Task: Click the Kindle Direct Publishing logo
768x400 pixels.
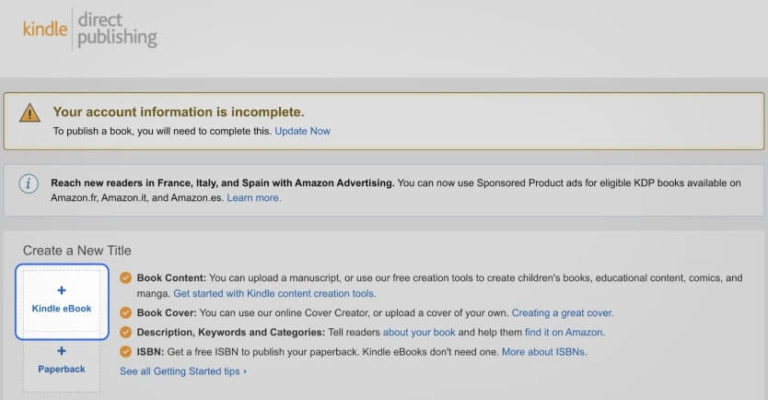Action: [90, 29]
